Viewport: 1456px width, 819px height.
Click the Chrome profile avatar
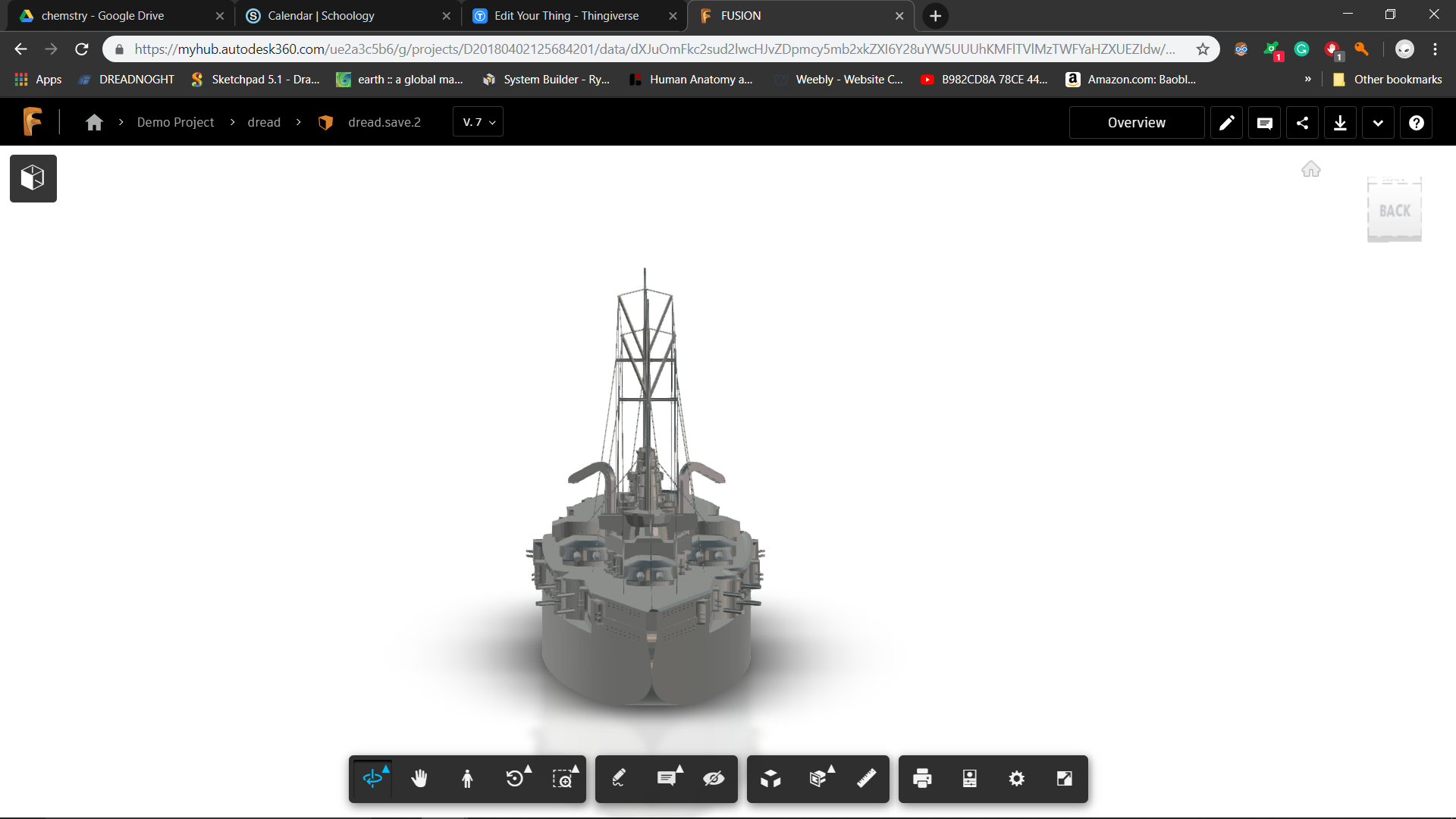coord(1404,49)
